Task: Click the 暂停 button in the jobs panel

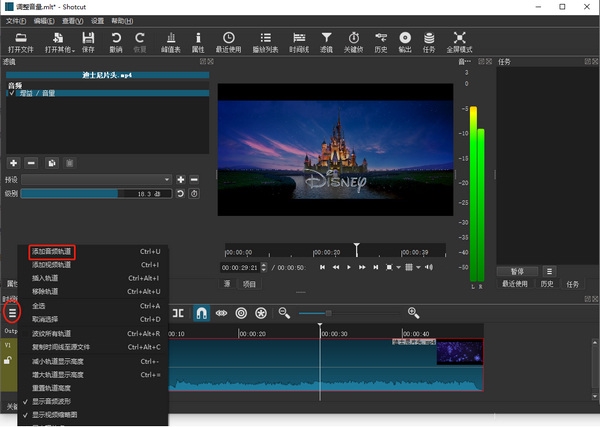Action: [517, 271]
